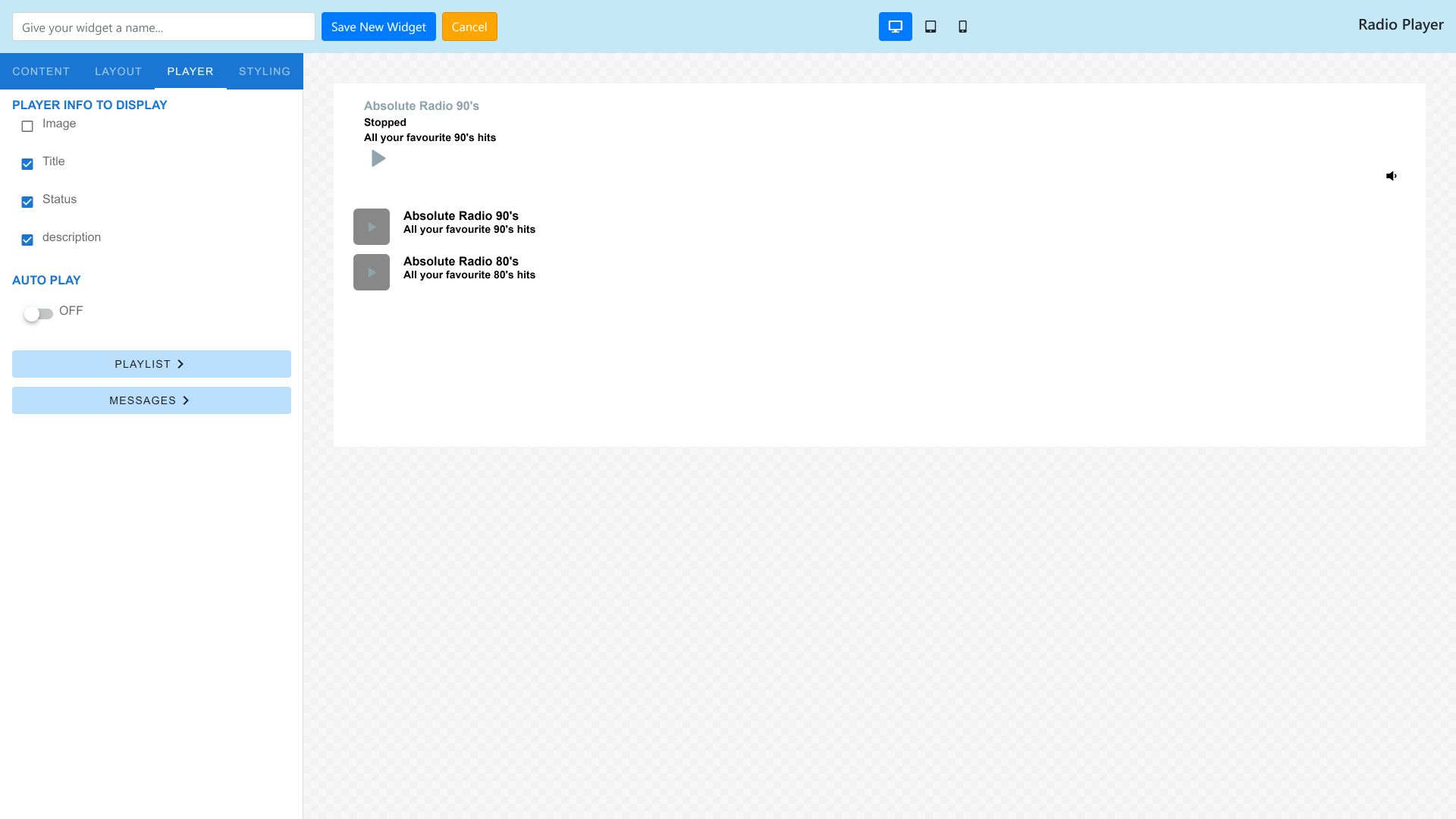Viewport: 1456px width, 819px height.
Task: Click 'All your favourite 80's hits' description
Action: (x=469, y=275)
